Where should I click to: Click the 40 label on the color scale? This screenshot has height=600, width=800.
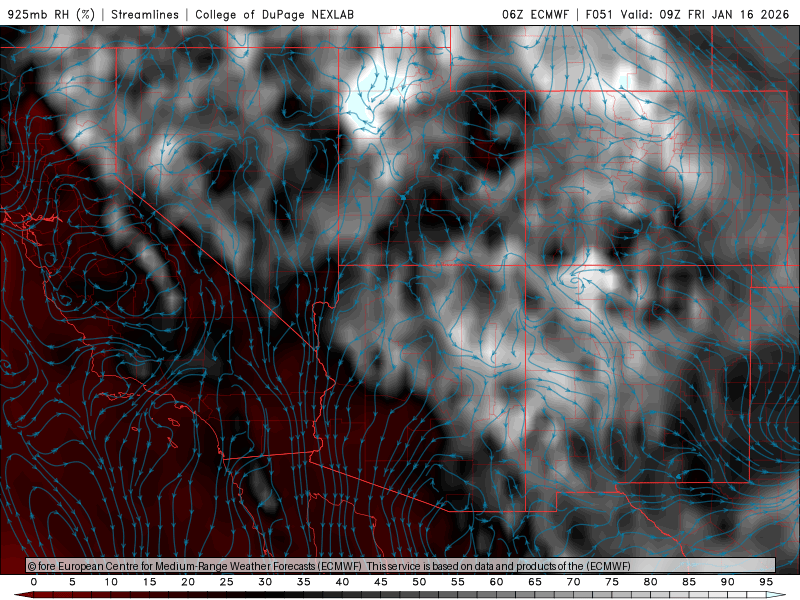pos(342,582)
